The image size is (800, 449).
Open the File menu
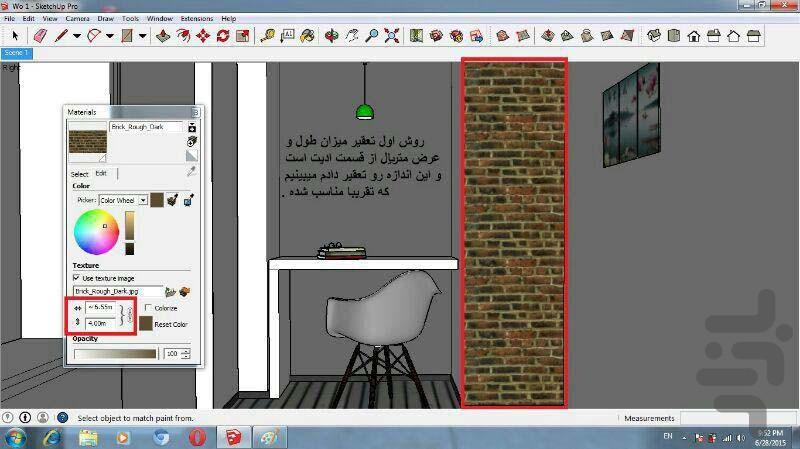pos(9,18)
